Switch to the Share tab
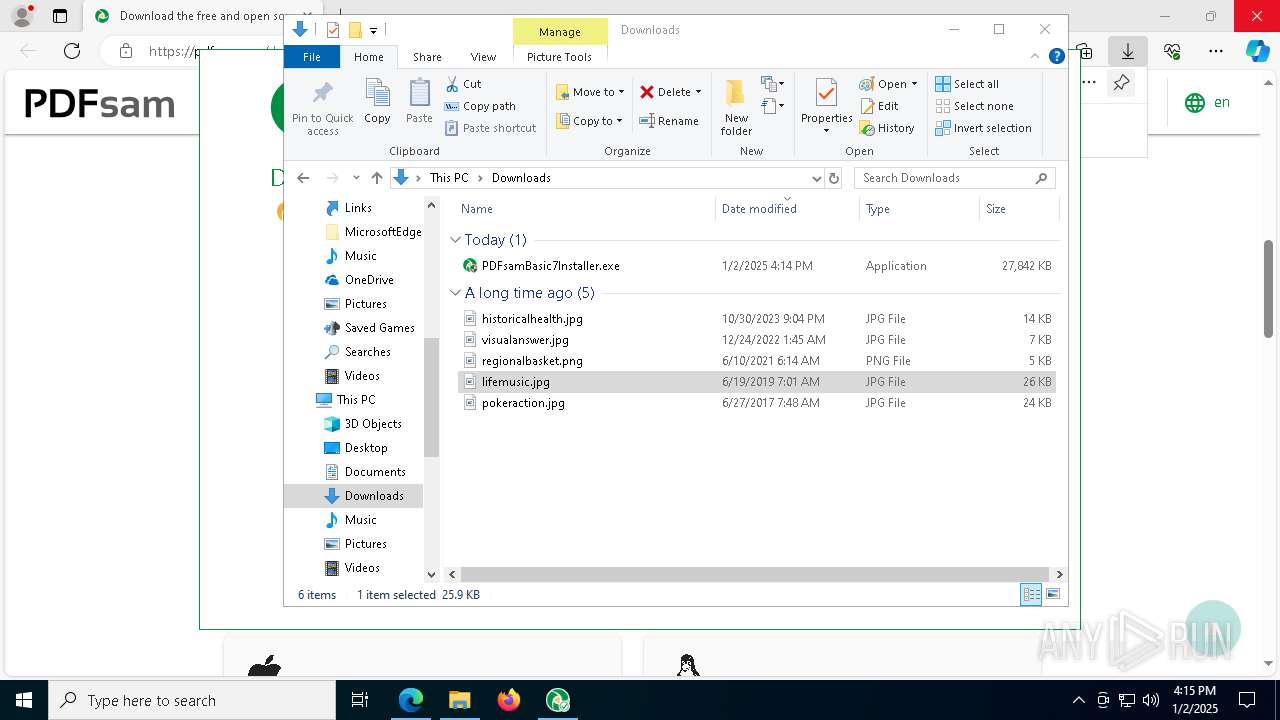1280x720 pixels. point(427,57)
